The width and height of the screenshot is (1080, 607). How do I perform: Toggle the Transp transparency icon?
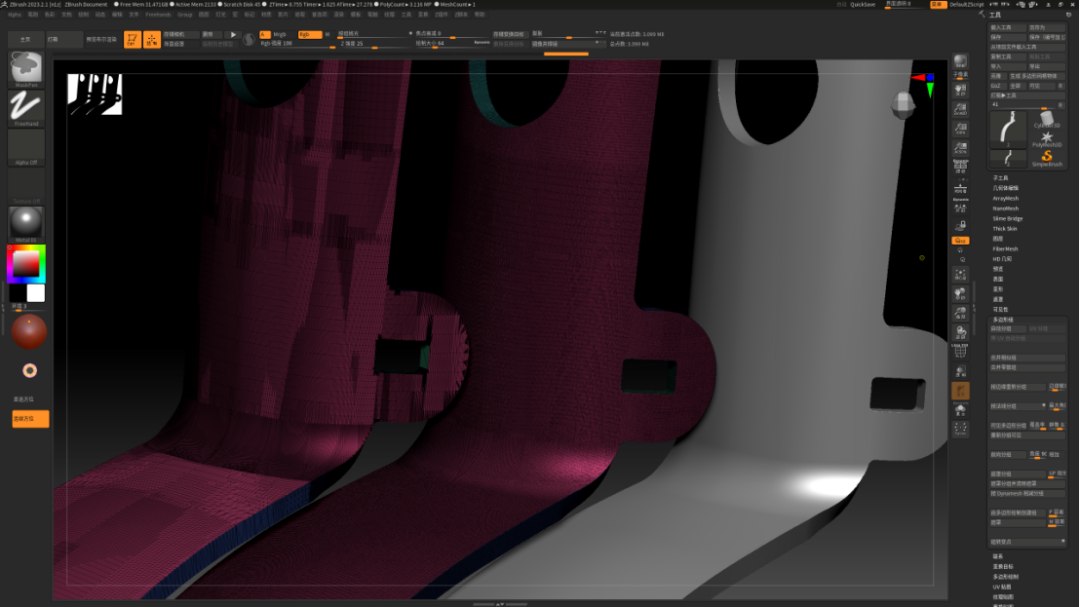(x=960, y=372)
